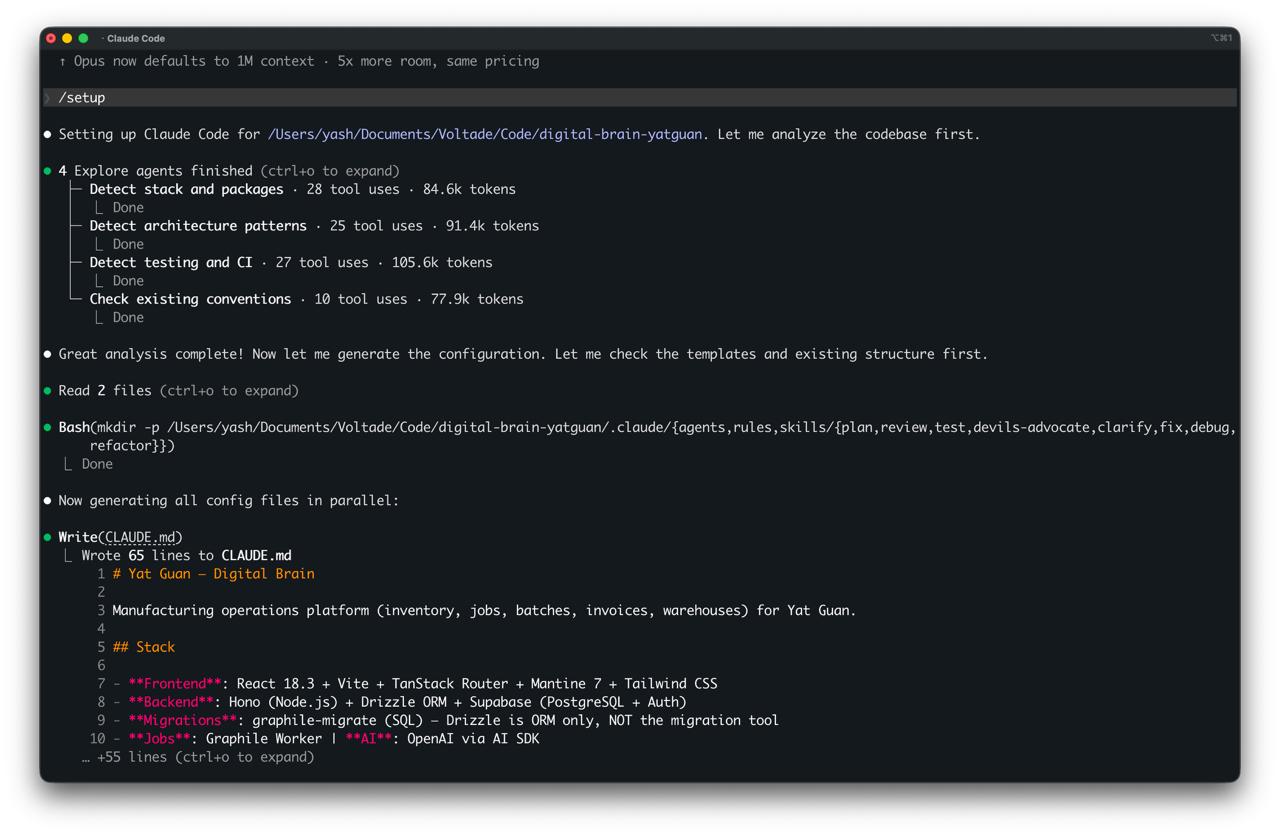Click the green dot beside "Read 2 files"
Image resolution: width=1280 pixels, height=835 pixels.
point(46,390)
